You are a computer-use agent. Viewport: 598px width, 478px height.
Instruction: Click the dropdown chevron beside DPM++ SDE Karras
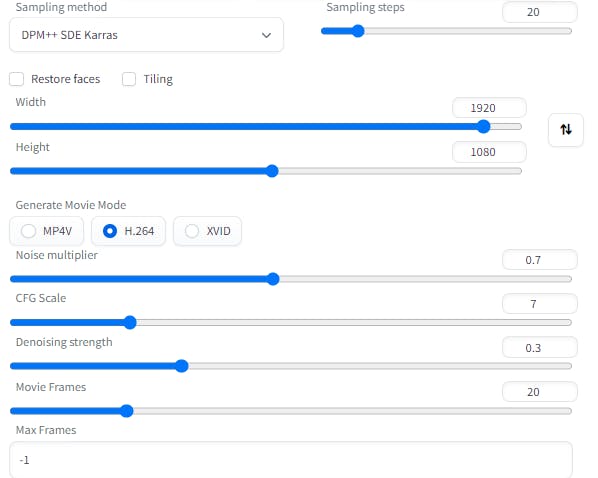pos(266,35)
